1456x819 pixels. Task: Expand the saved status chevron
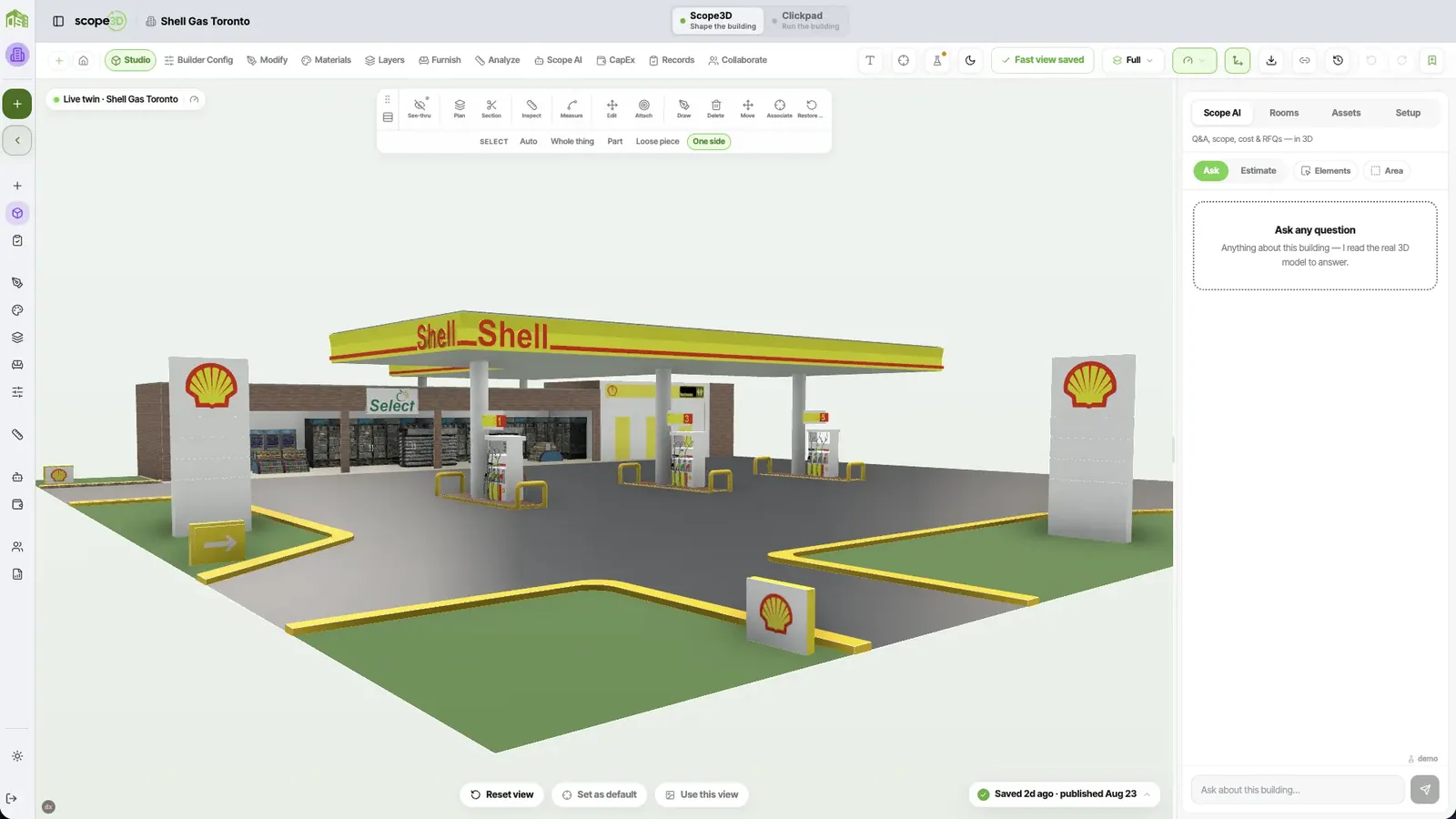click(1147, 794)
